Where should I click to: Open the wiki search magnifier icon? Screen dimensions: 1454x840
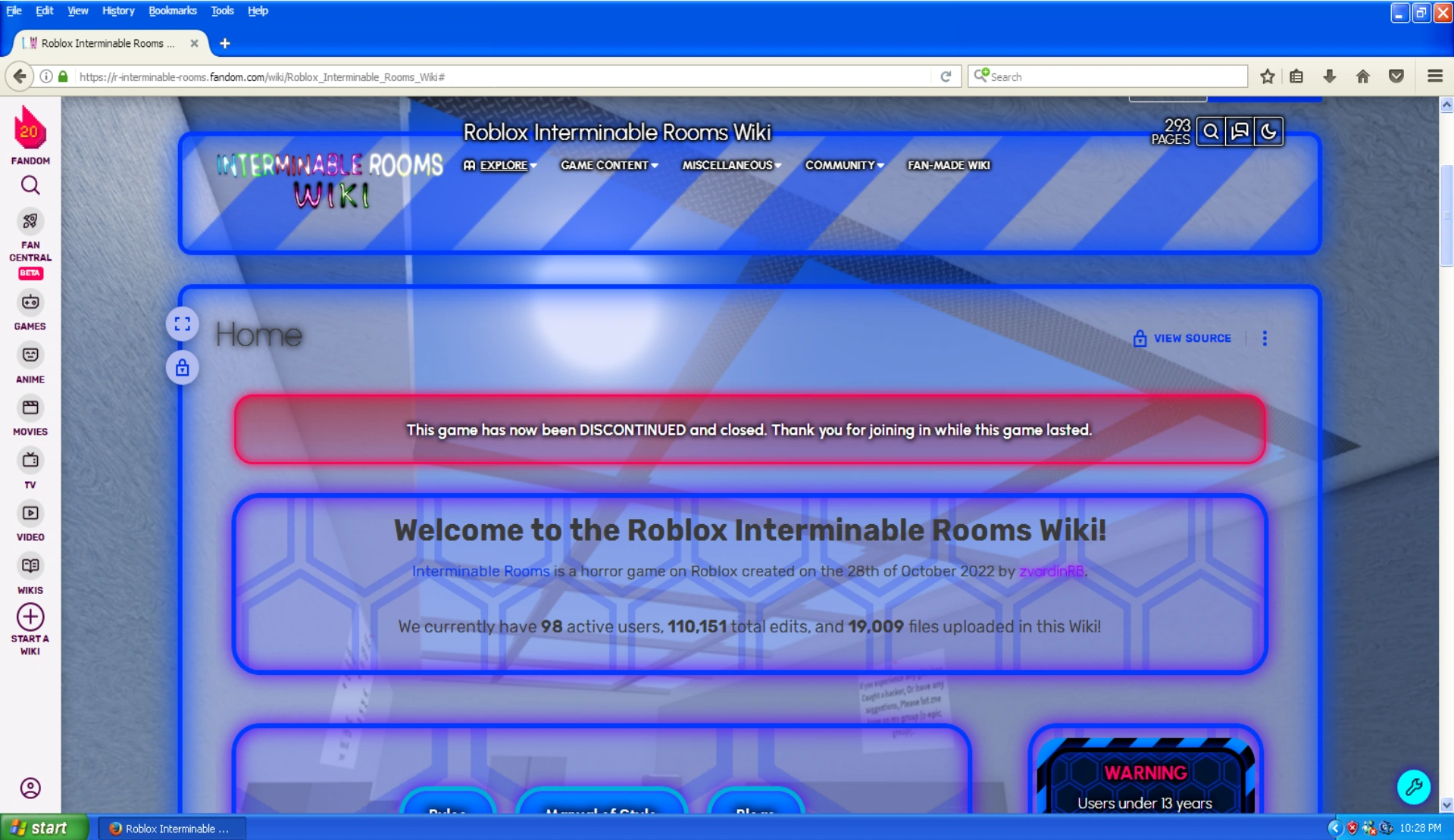click(1210, 131)
